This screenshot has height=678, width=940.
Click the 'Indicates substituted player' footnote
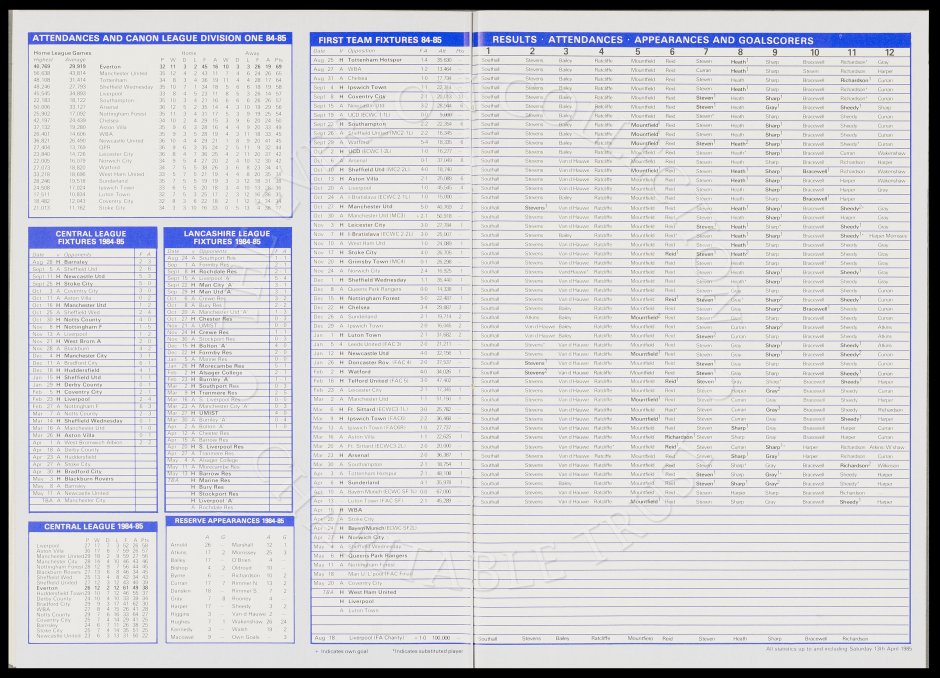click(x=428, y=650)
